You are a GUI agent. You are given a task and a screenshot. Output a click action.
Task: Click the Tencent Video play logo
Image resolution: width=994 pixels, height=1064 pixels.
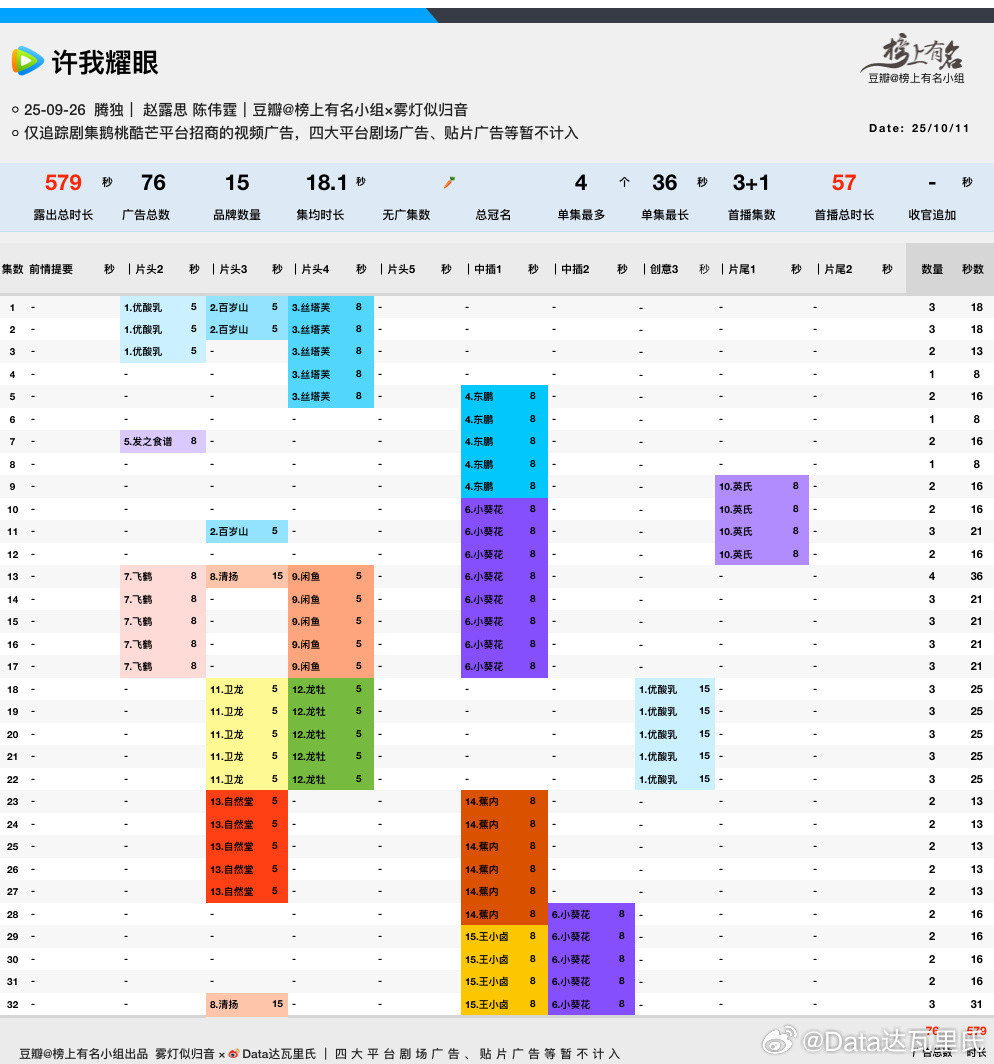point(27,61)
